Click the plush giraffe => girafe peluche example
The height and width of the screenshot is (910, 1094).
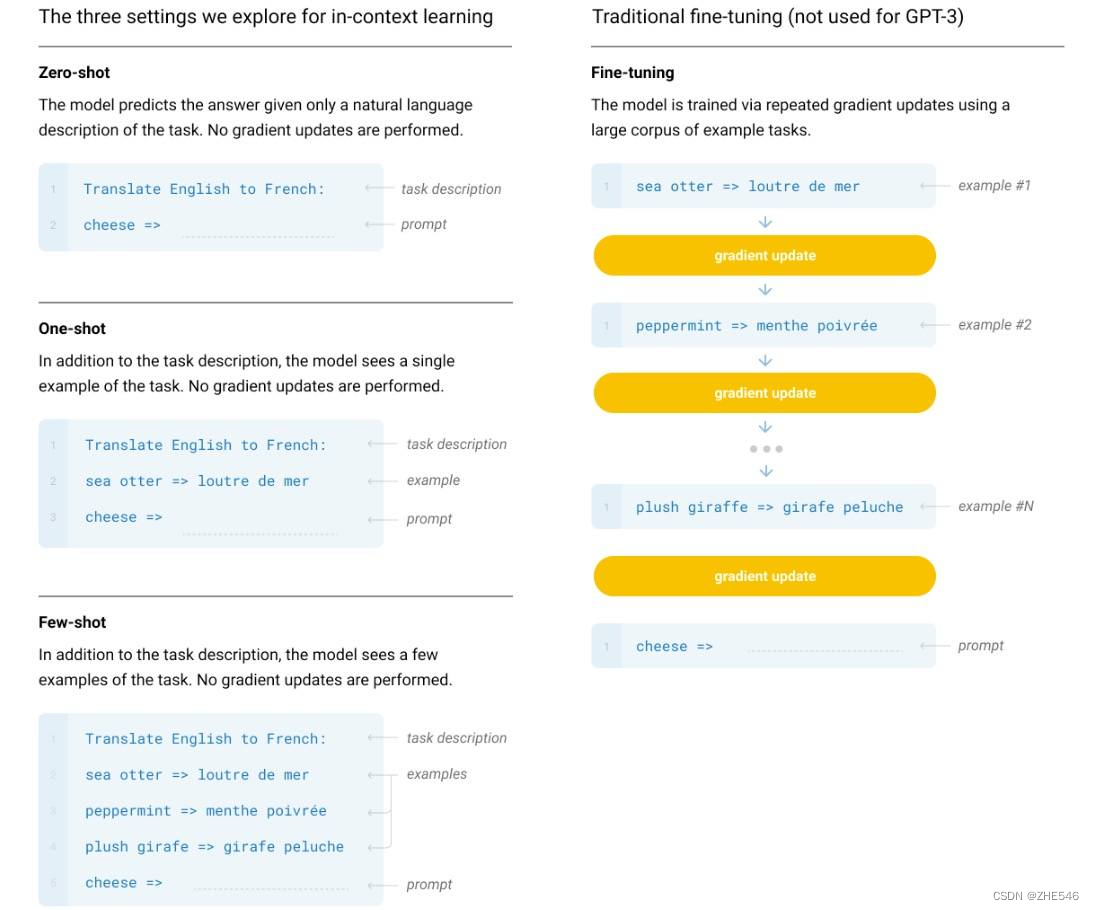coord(769,507)
